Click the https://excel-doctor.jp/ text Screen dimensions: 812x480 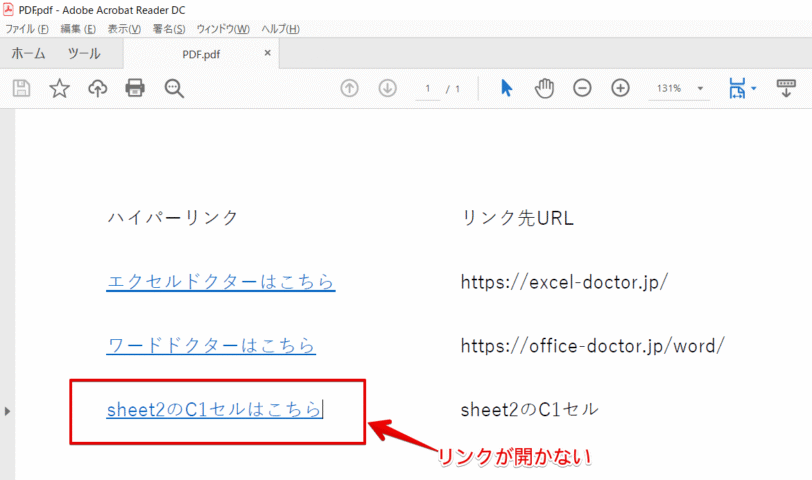[x=564, y=283]
